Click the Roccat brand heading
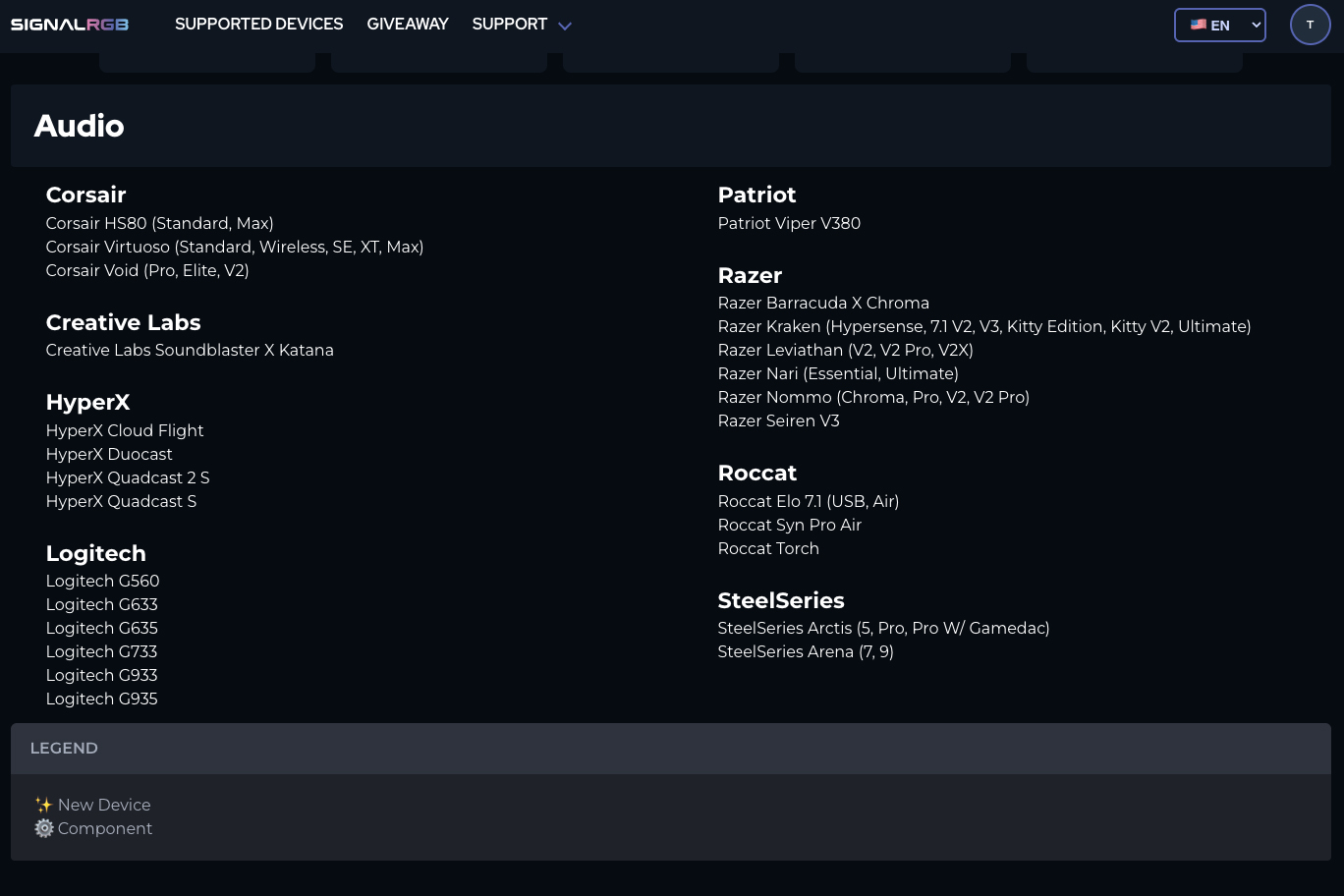The width and height of the screenshot is (1344, 896). (x=757, y=473)
